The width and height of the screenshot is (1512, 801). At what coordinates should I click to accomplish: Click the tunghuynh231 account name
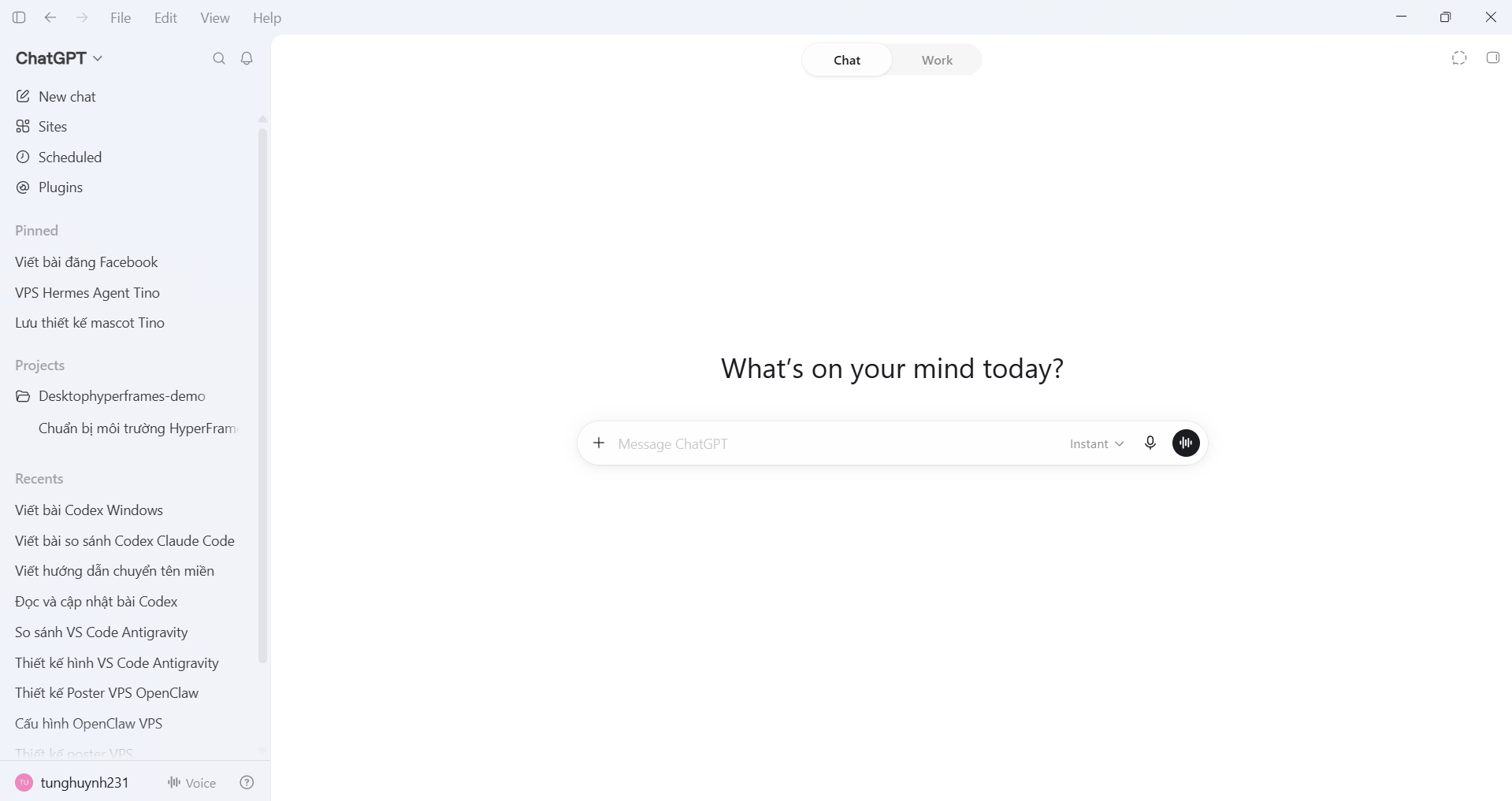click(x=84, y=782)
